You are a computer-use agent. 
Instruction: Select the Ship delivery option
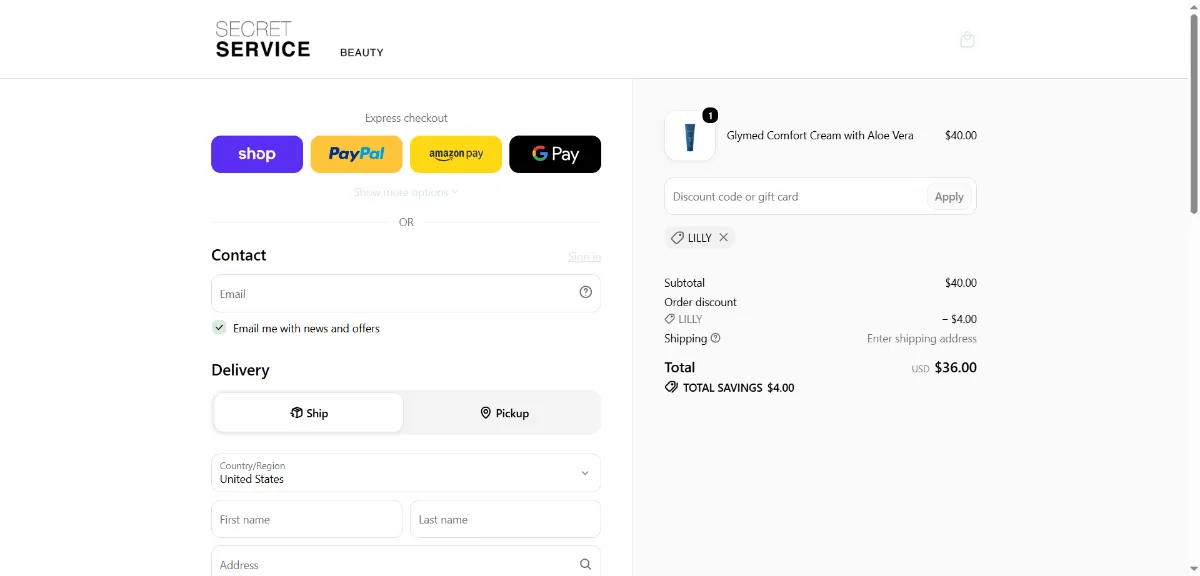click(x=309, y=413)
